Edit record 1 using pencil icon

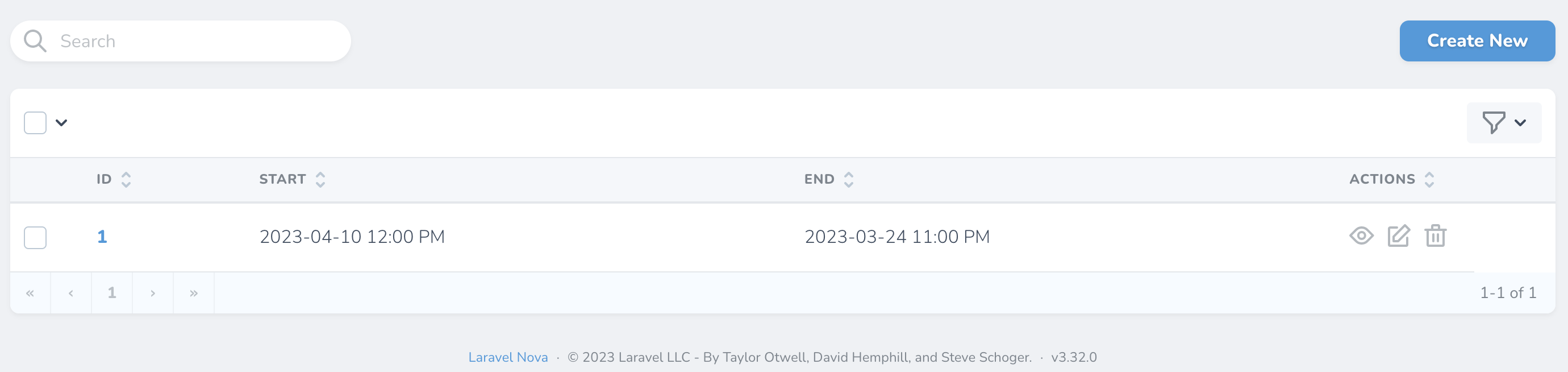(1398, 235)
